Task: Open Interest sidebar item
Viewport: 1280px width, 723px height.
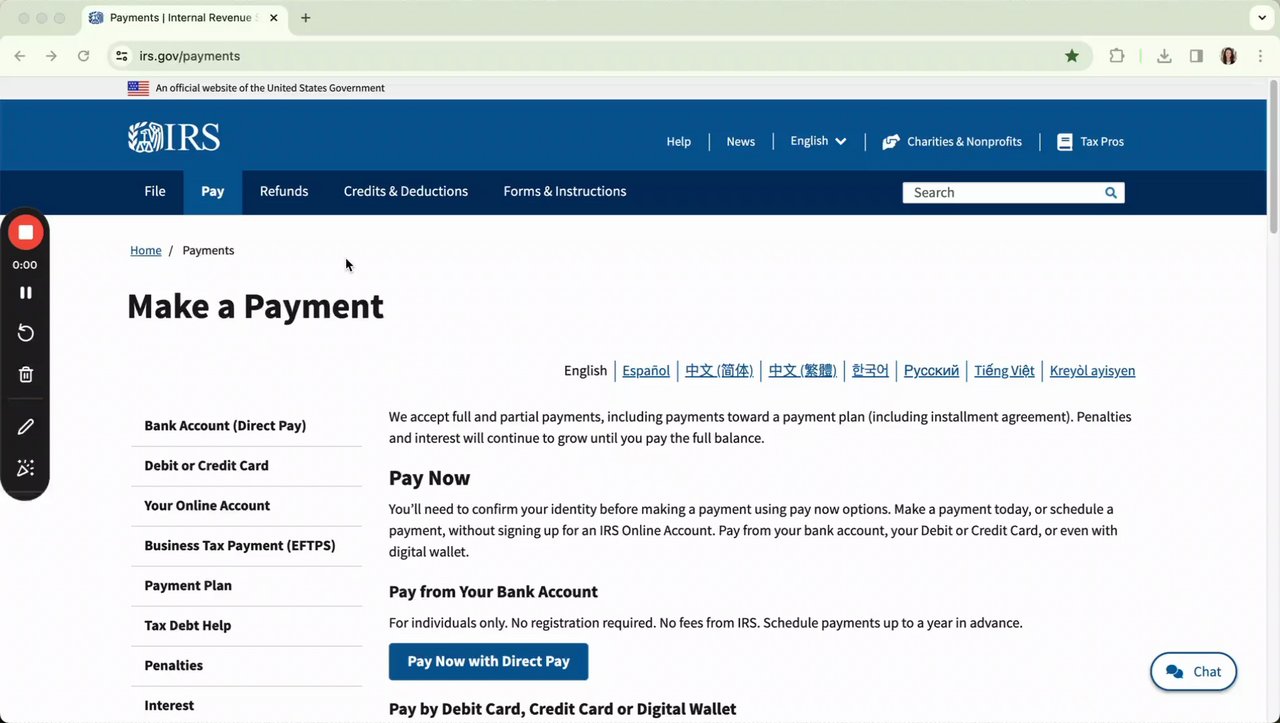Action: click(x=246, y=705)
